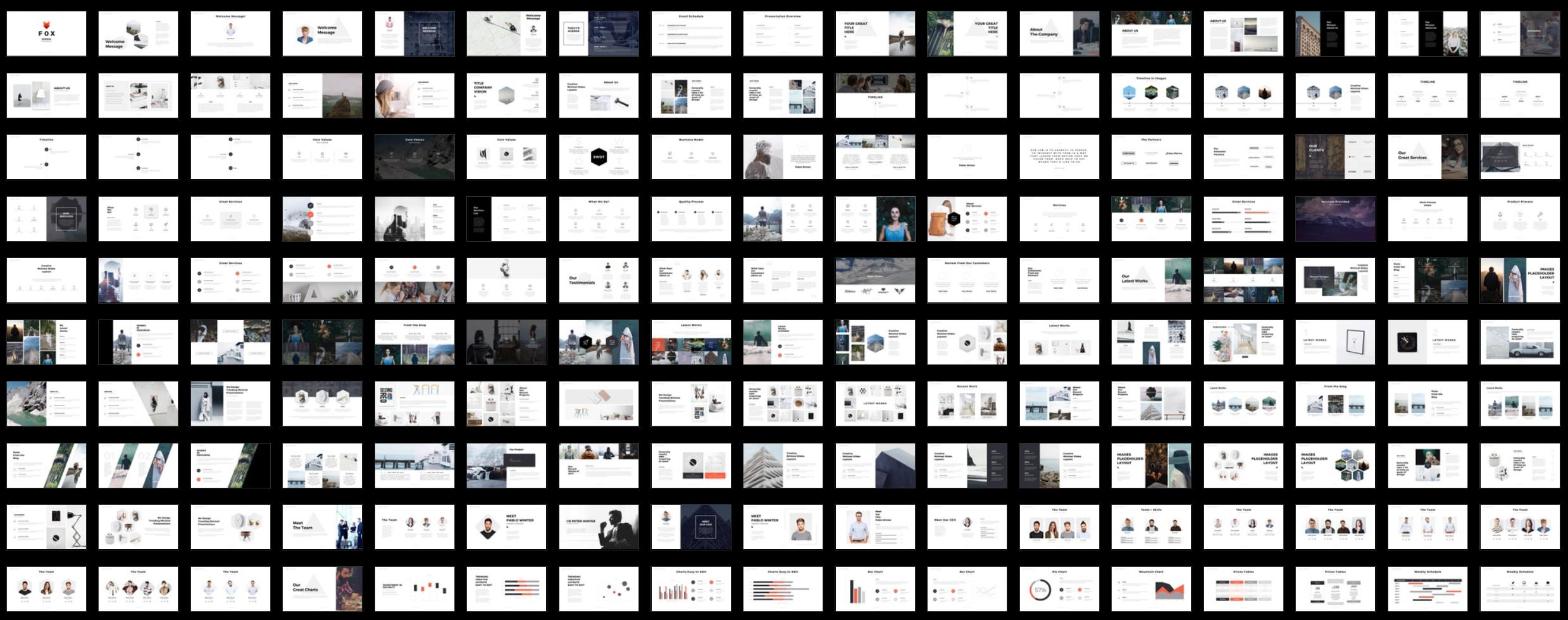Select the dark-background Core Values slide

point(414,157)
